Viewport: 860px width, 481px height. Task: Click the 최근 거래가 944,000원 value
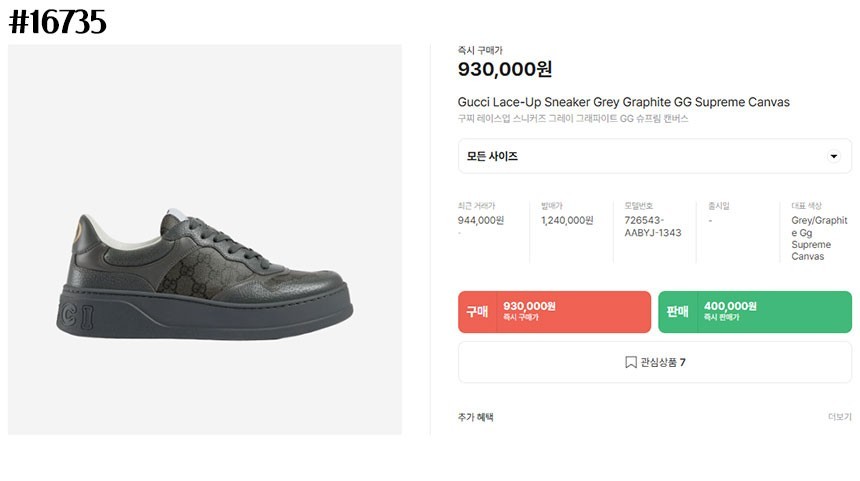click(x=481, y=221)
